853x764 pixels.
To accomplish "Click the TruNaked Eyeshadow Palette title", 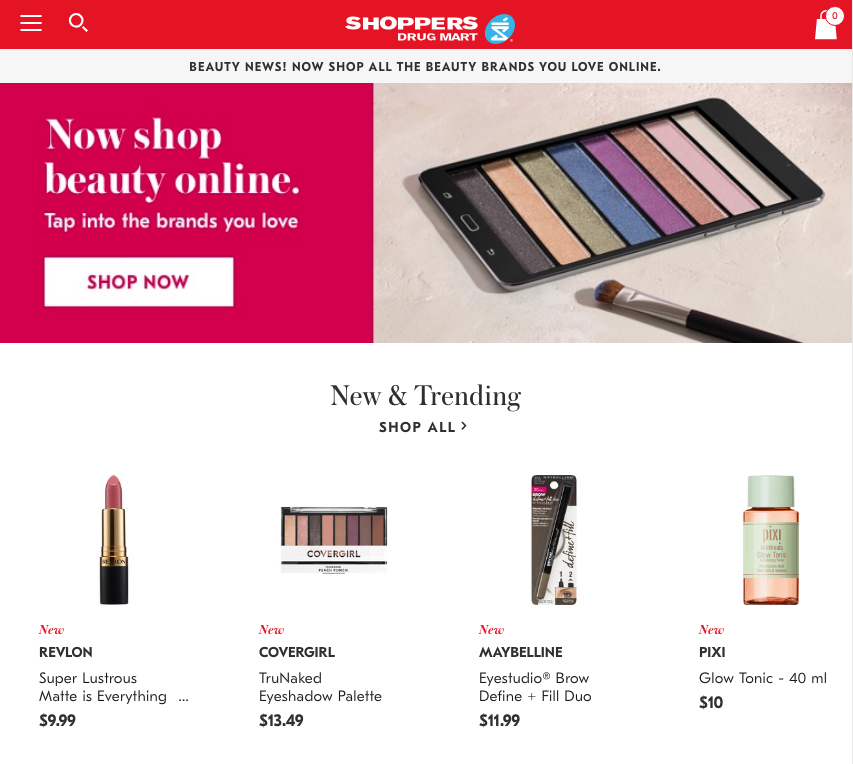I will click(320, 687).
